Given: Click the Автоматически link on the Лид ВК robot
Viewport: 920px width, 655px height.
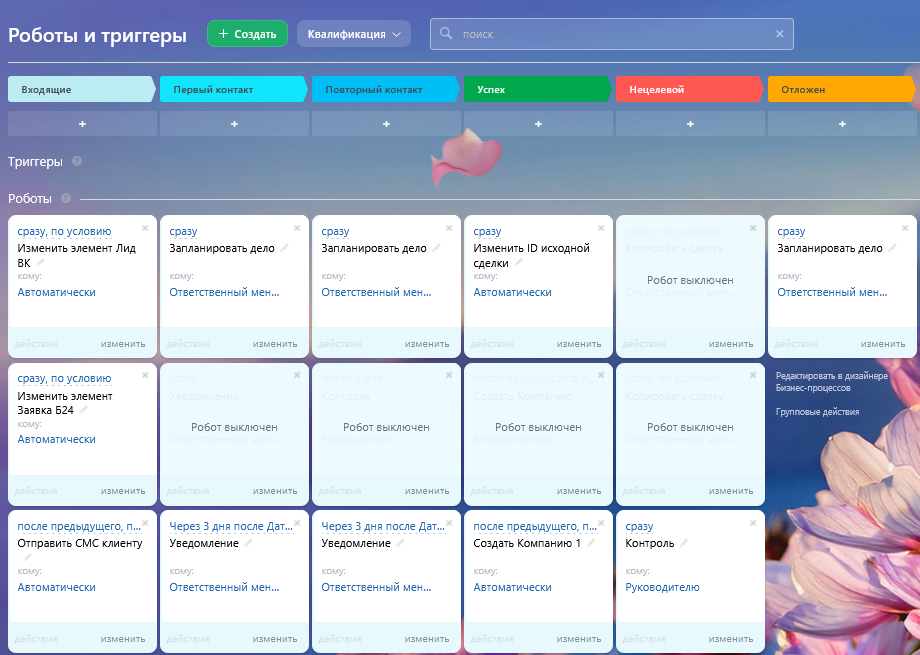Looking at the screenshot, I should pos(56,292).
